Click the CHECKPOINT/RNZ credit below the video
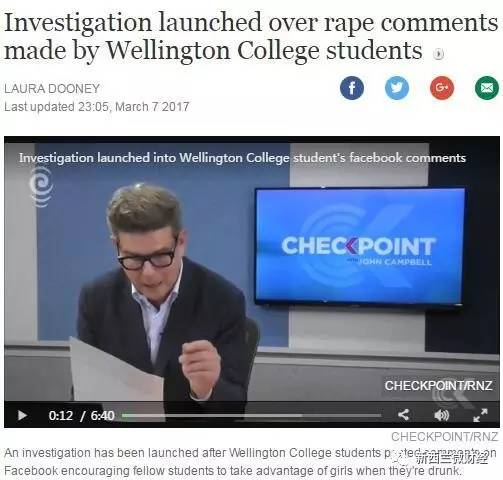This screenshot has height=480, width=503. pos(445,436)
